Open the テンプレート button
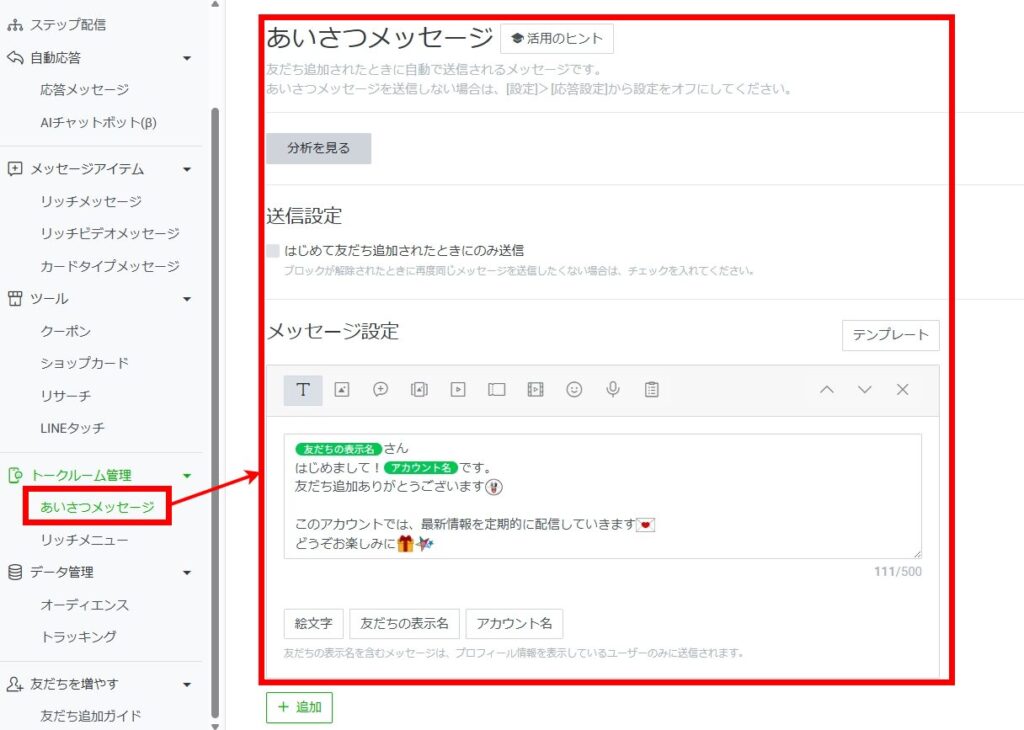The image size is (1024, 730). click(x=890, y=335)
